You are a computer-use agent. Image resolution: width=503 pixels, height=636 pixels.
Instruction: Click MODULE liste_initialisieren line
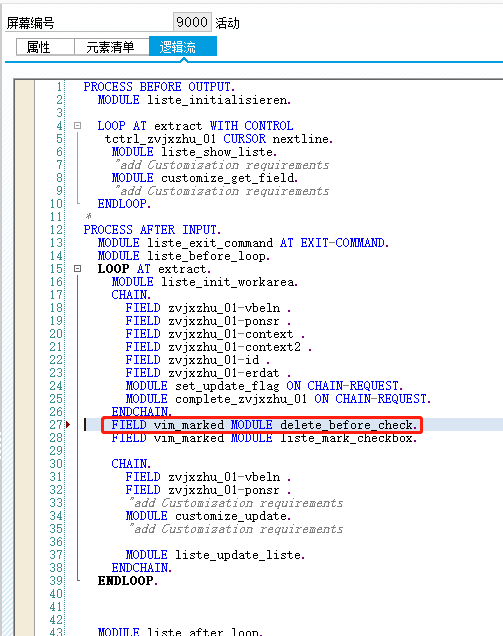tap(194, 100)
